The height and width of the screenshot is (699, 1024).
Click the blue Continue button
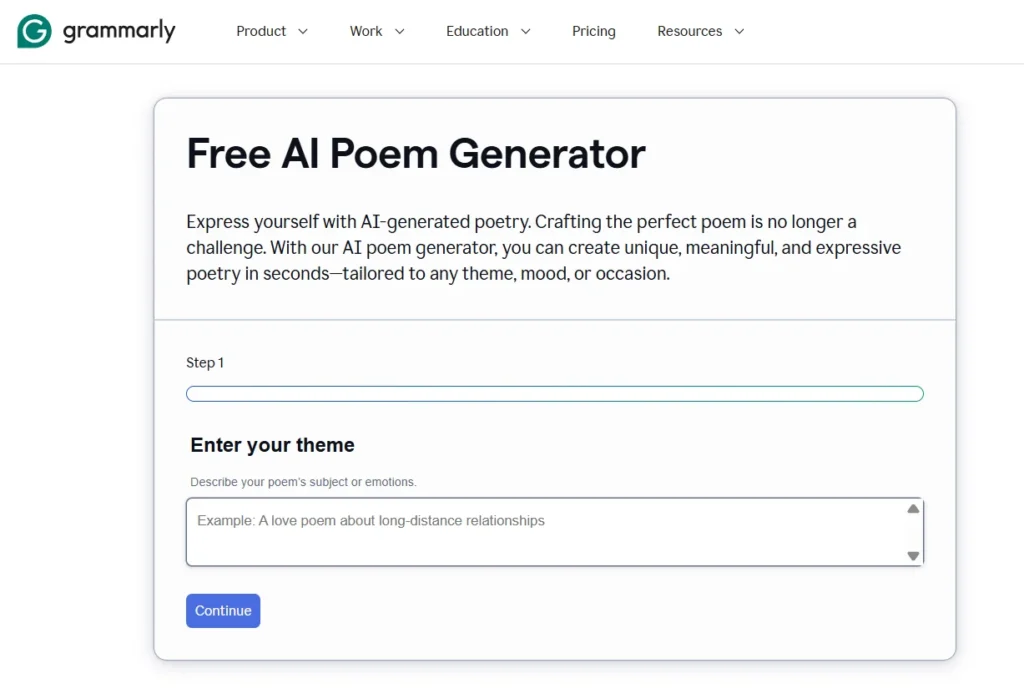coord(223,611)
